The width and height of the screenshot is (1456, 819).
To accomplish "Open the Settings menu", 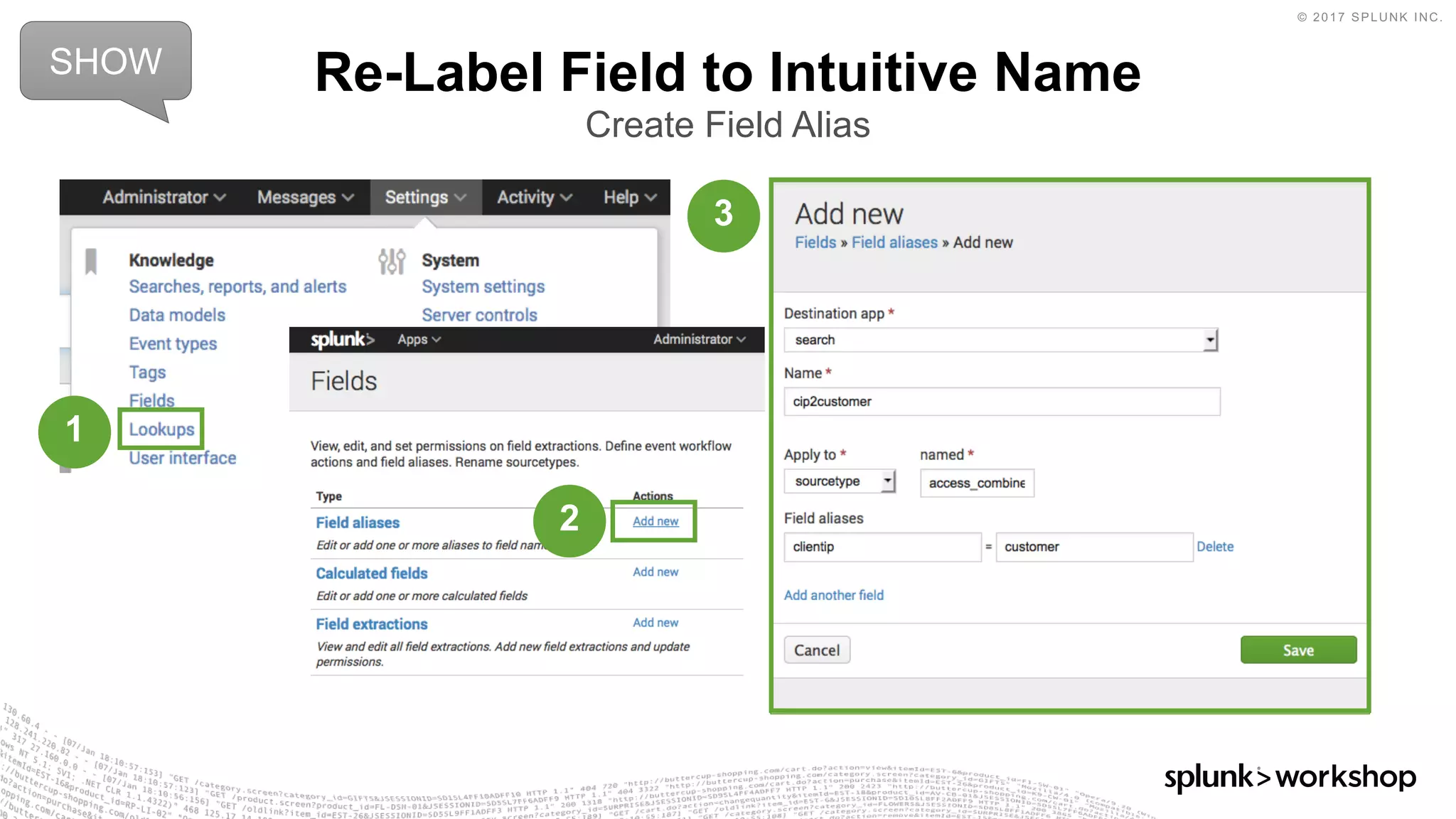I will (x=426, y=197).
